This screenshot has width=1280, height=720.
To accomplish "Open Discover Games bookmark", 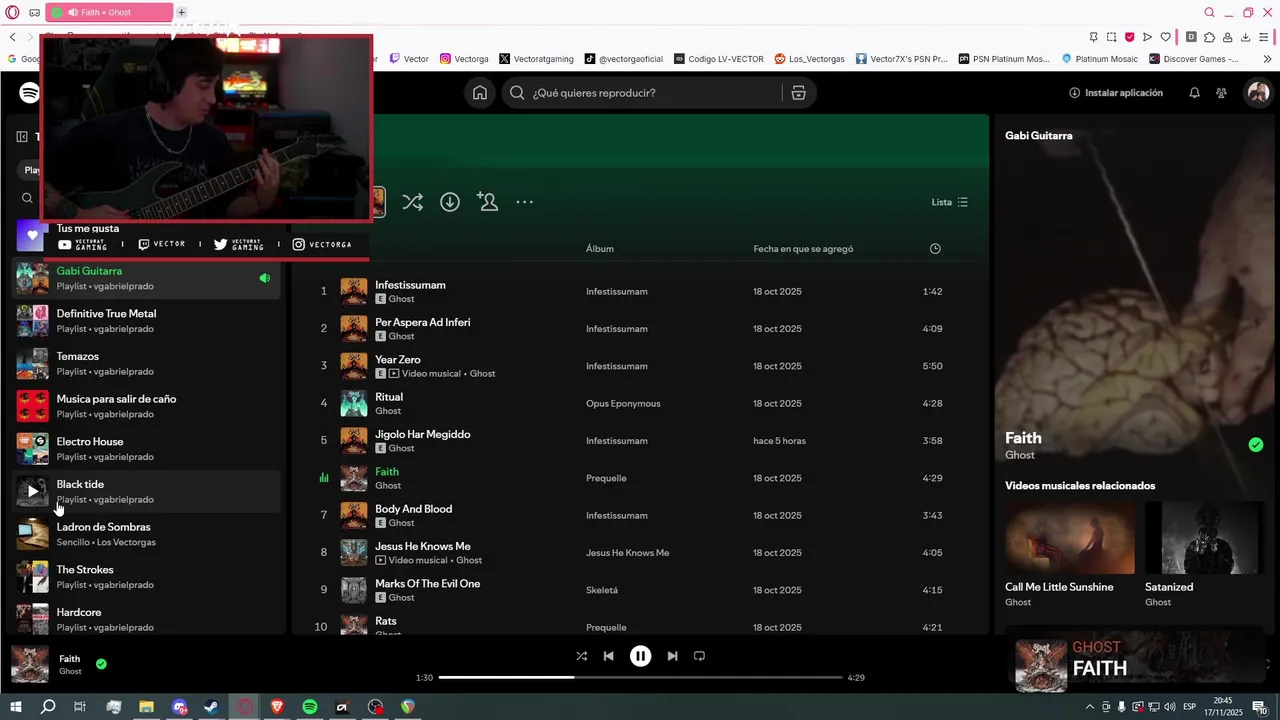I will click(x=1194, y=59).
